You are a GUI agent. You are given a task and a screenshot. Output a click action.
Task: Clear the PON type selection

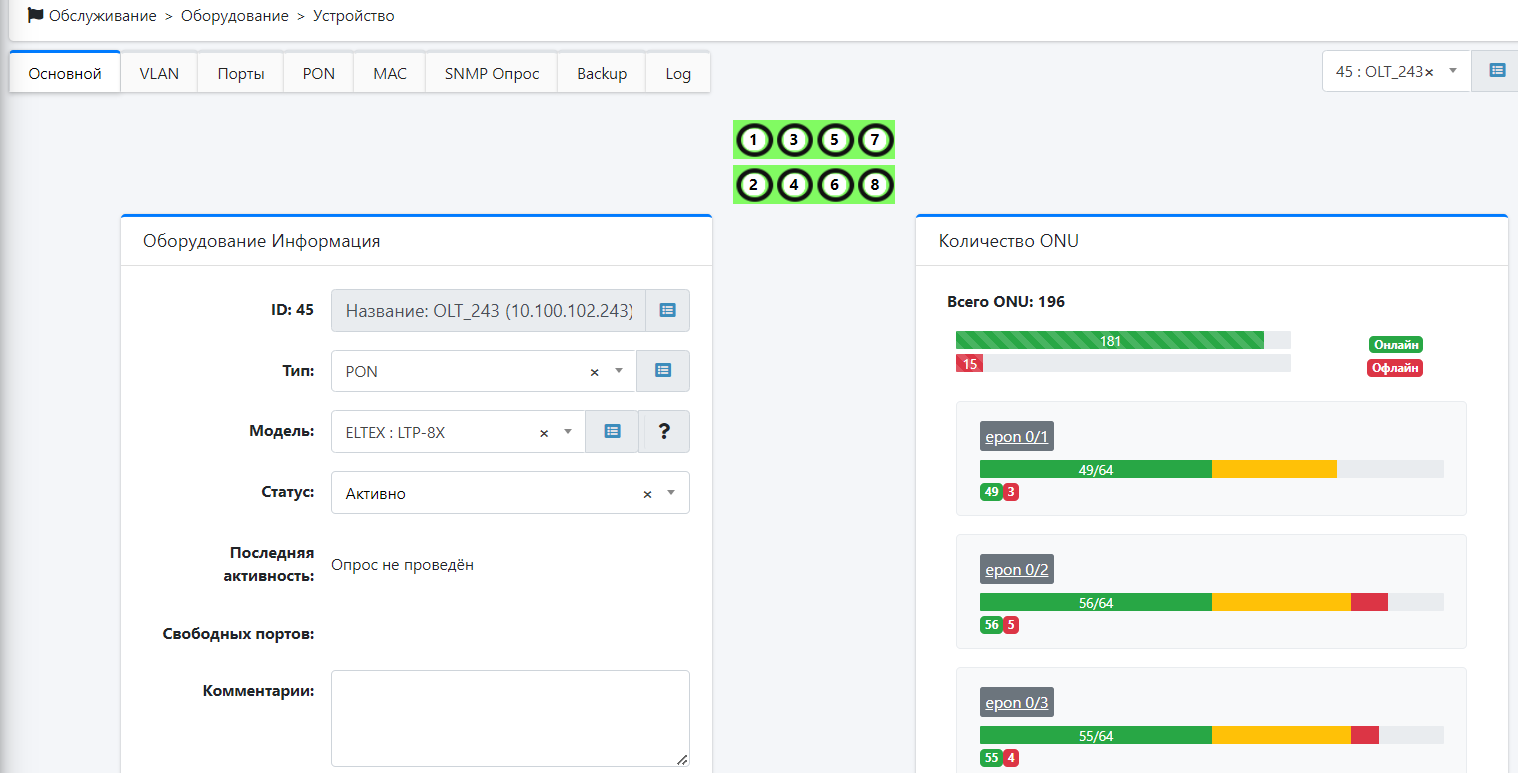pyautogui.click(x=594, y=372)
